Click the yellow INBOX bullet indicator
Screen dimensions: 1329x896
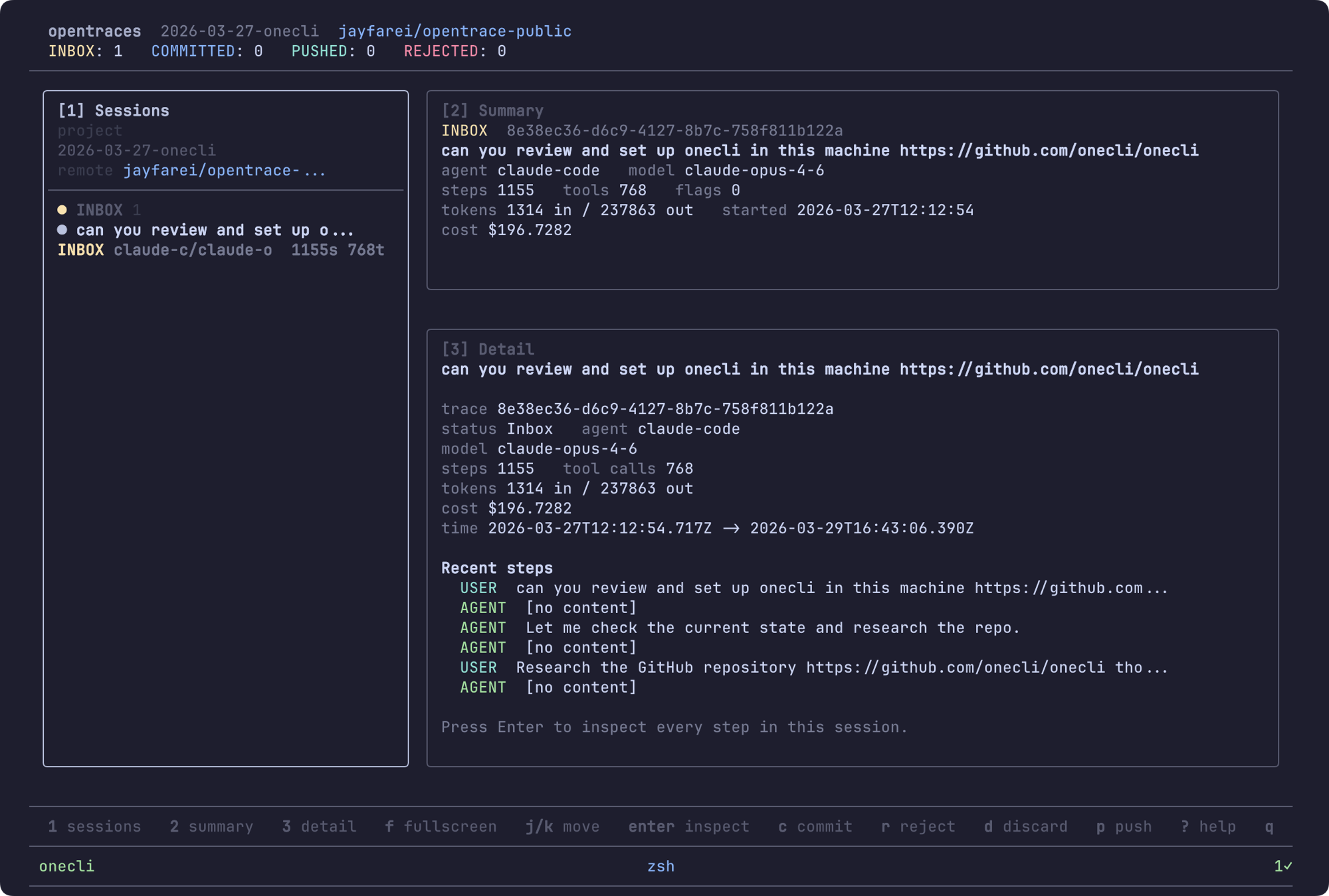click(x=63, y=210)
